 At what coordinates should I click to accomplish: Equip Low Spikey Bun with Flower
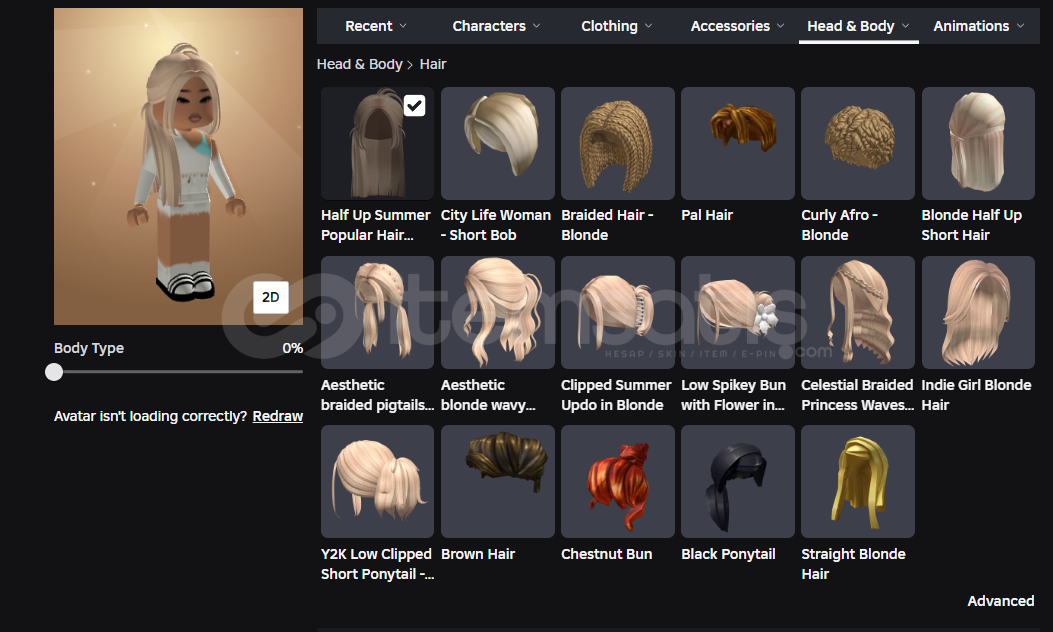pyautogui.click(x=738, y=312)
